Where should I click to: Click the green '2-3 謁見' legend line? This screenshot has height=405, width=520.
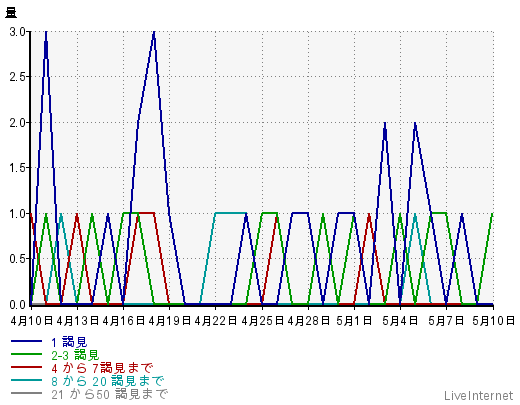(x=26, y=354)
